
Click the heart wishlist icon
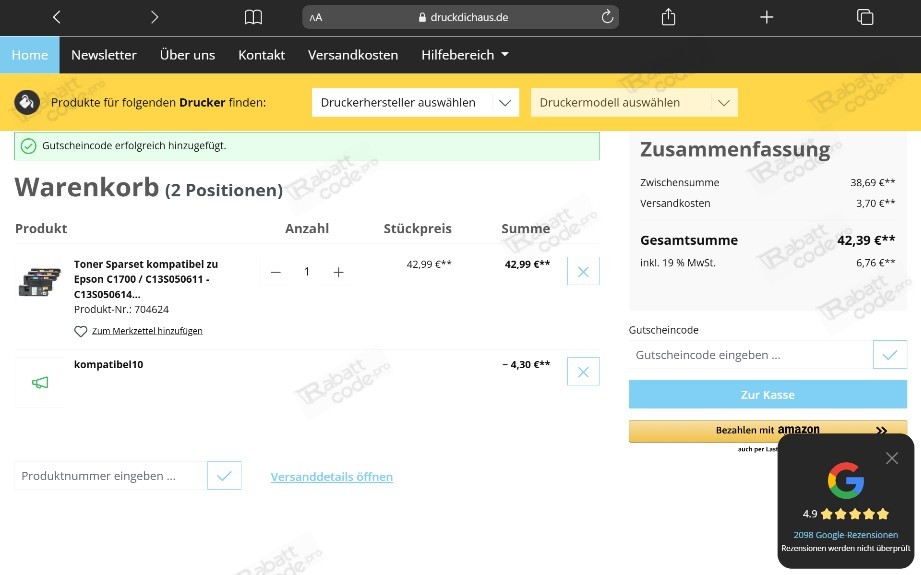[x=80, y=331]
